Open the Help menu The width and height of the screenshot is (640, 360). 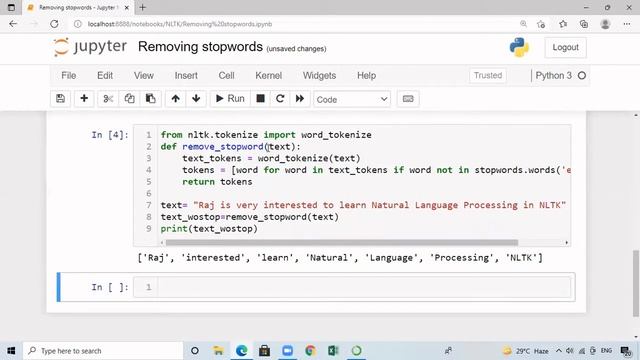coord(367,76)
